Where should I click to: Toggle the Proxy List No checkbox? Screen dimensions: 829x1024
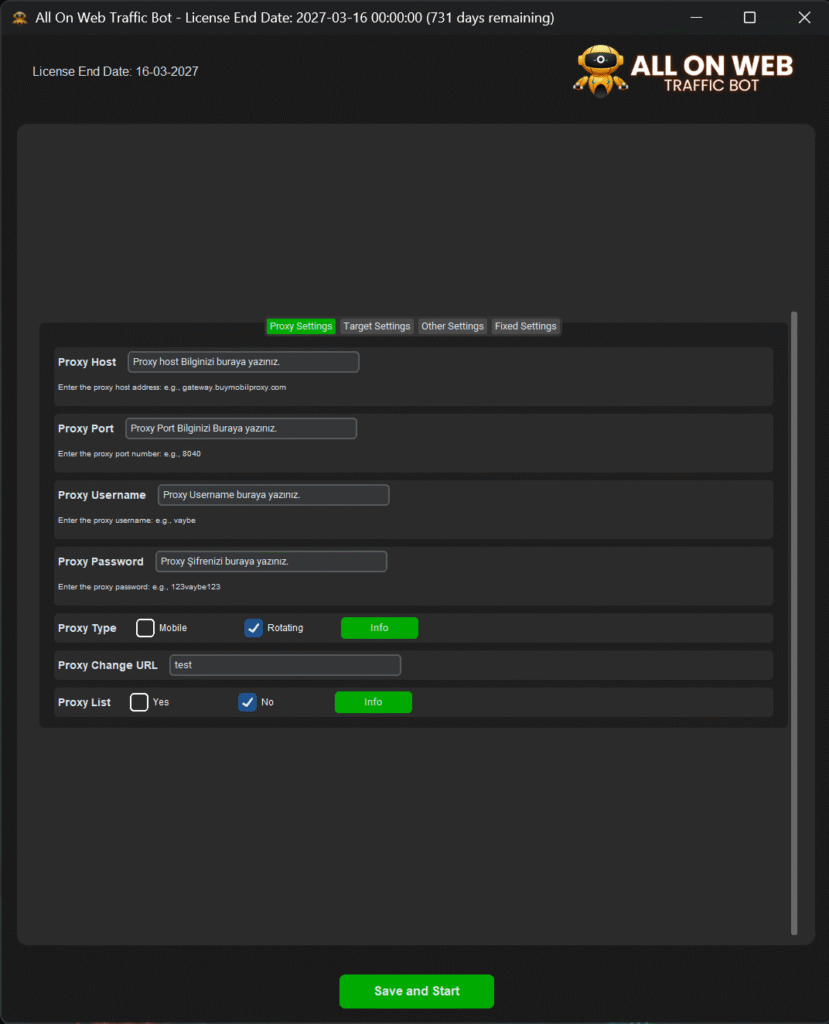(248, 702)
